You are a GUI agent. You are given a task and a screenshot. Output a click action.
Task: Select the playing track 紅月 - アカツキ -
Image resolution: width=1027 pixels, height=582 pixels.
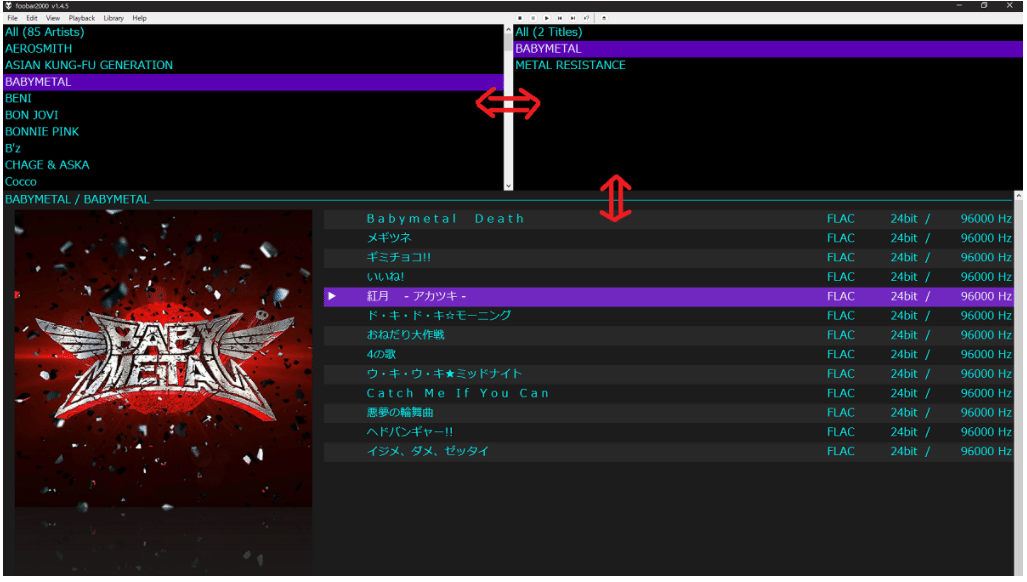coord(669,296)
